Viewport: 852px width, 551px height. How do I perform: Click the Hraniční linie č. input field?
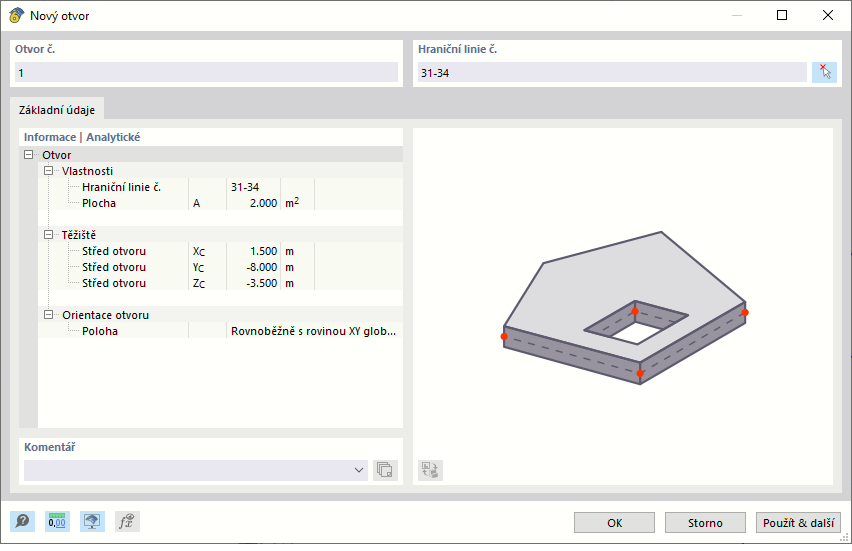612,72
